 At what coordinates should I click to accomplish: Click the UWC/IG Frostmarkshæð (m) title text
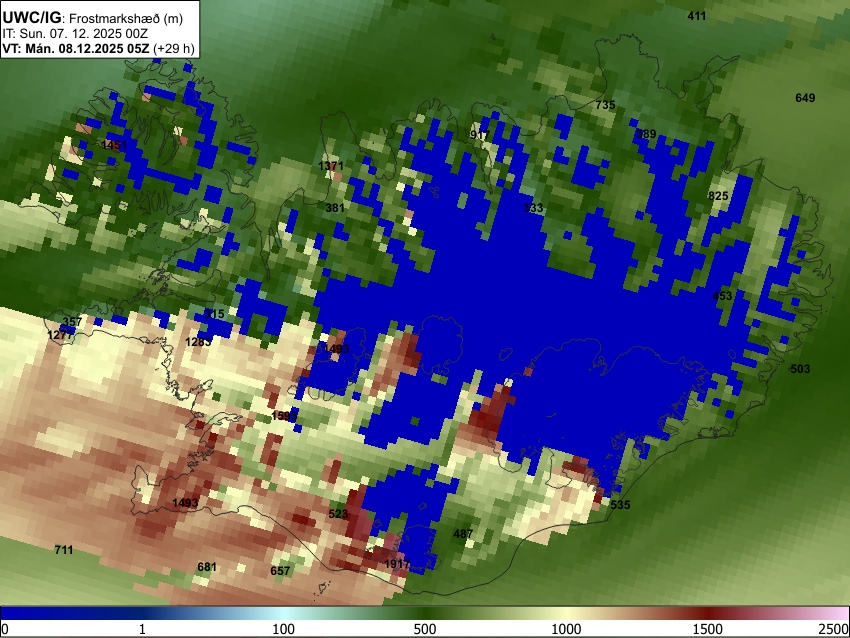93,18
